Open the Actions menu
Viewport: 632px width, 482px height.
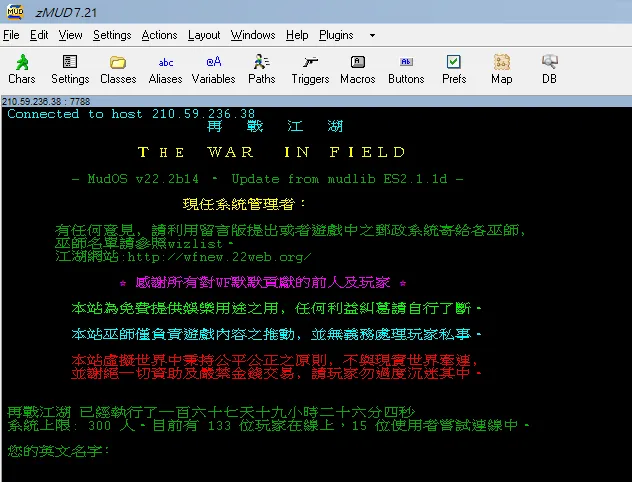pos(159,35)
